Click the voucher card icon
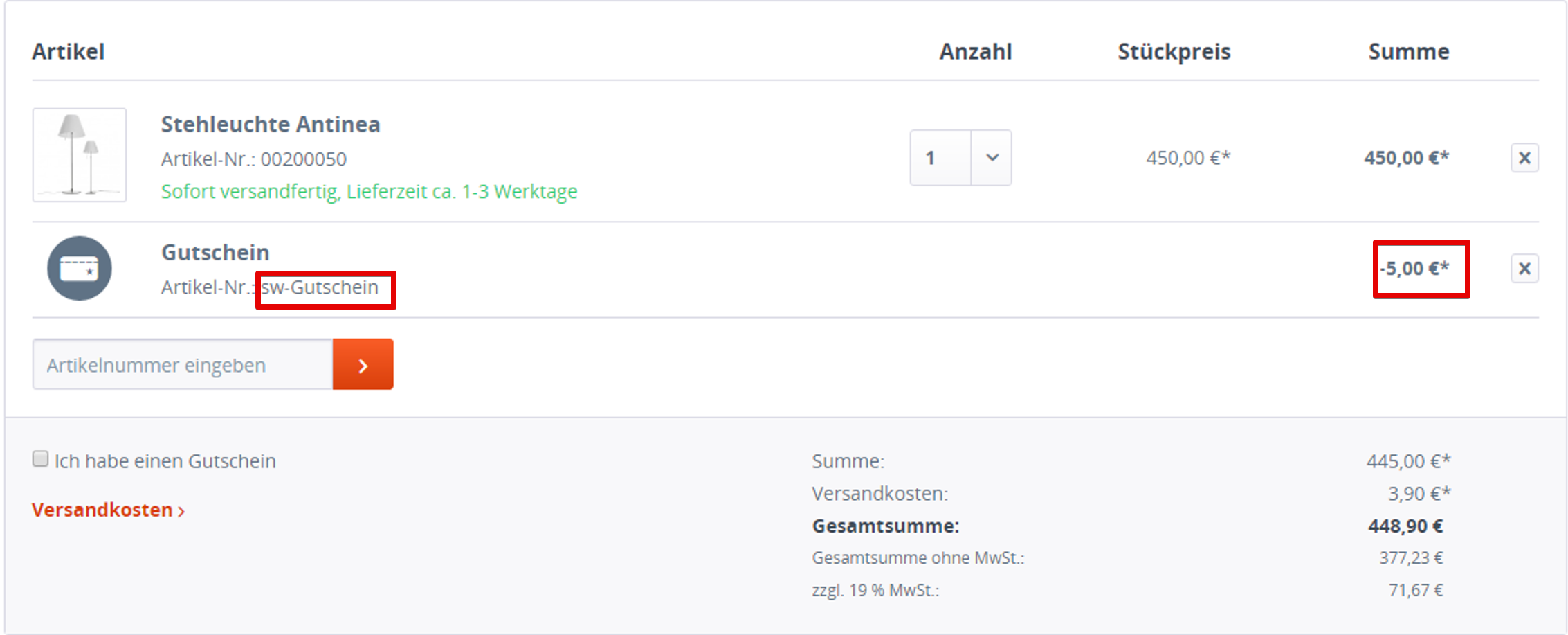 coord(80,269)
